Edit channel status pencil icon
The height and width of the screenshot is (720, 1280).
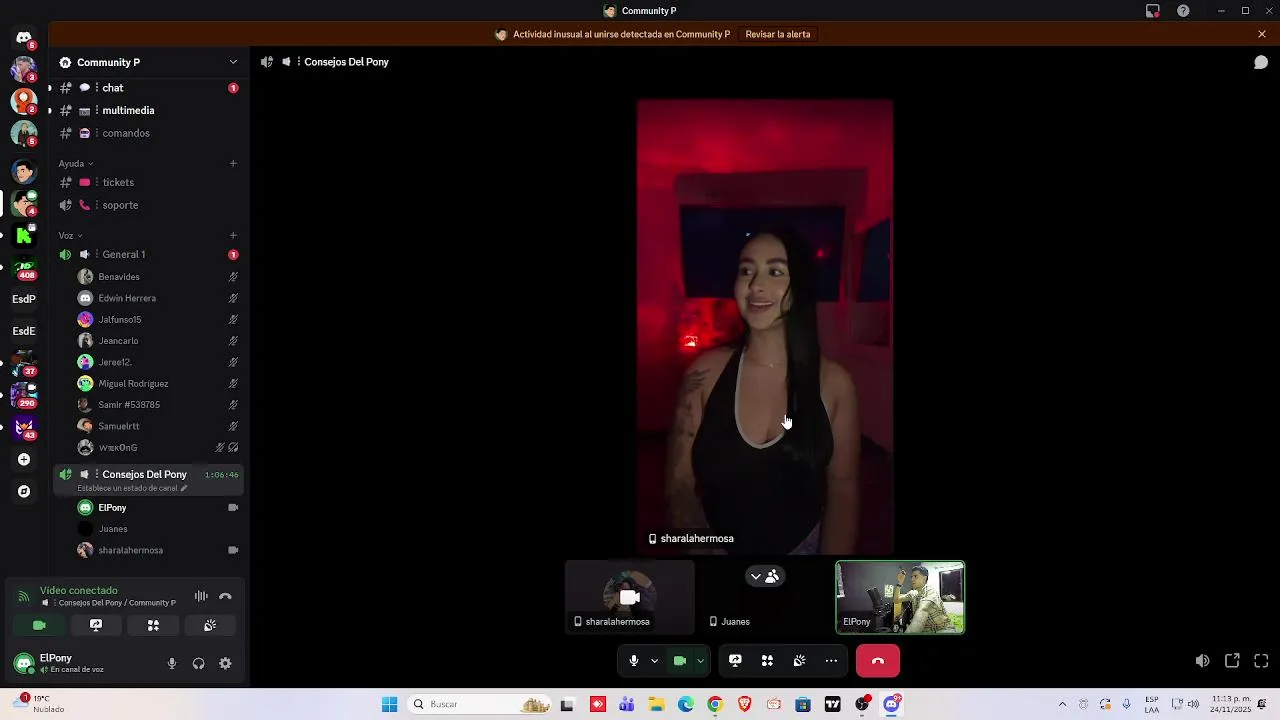184,488
